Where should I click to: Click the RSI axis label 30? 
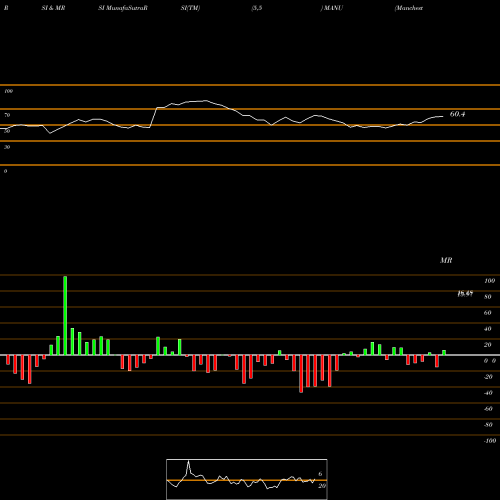click(x=7, y=147)
